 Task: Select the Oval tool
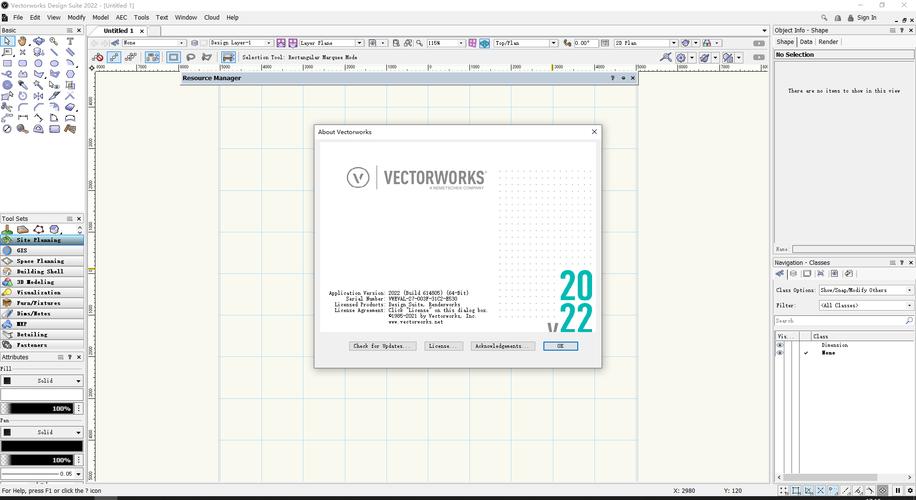[x=54, y=63]
